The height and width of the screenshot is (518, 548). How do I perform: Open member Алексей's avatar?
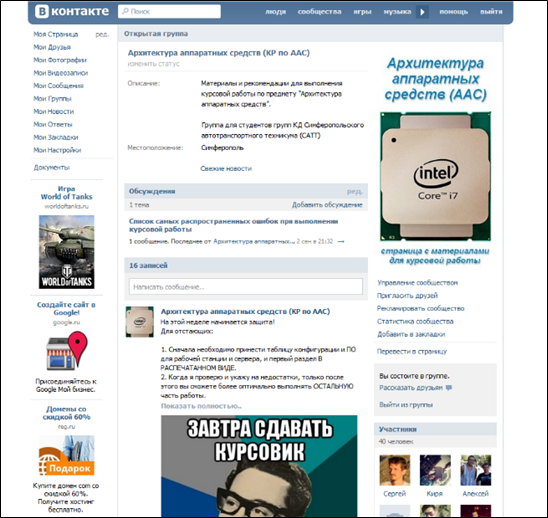click(476, 470)
